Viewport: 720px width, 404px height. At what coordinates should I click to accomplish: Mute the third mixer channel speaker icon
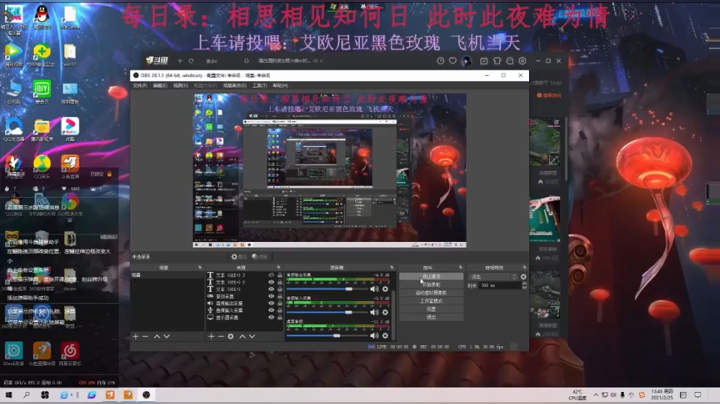[374, 336]
